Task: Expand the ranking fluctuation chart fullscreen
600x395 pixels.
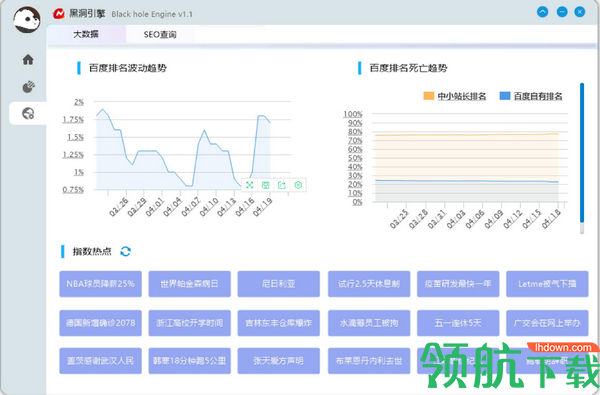Action: 249,185
